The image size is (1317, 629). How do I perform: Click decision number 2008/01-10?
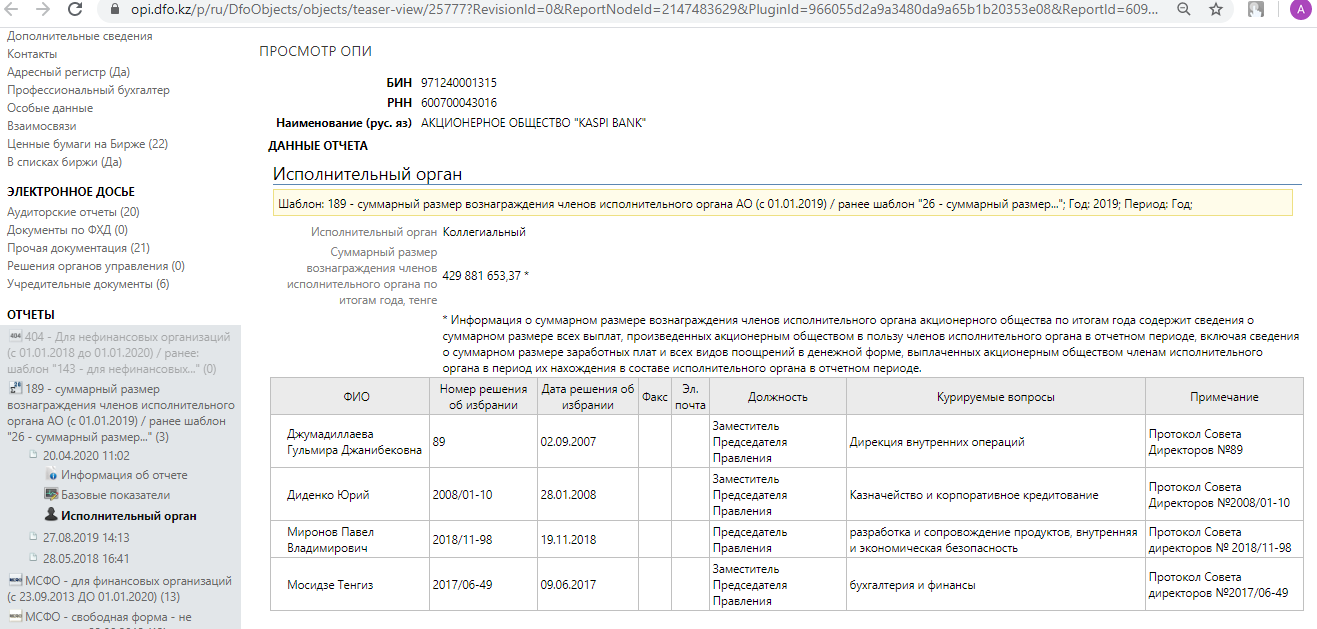462,495
